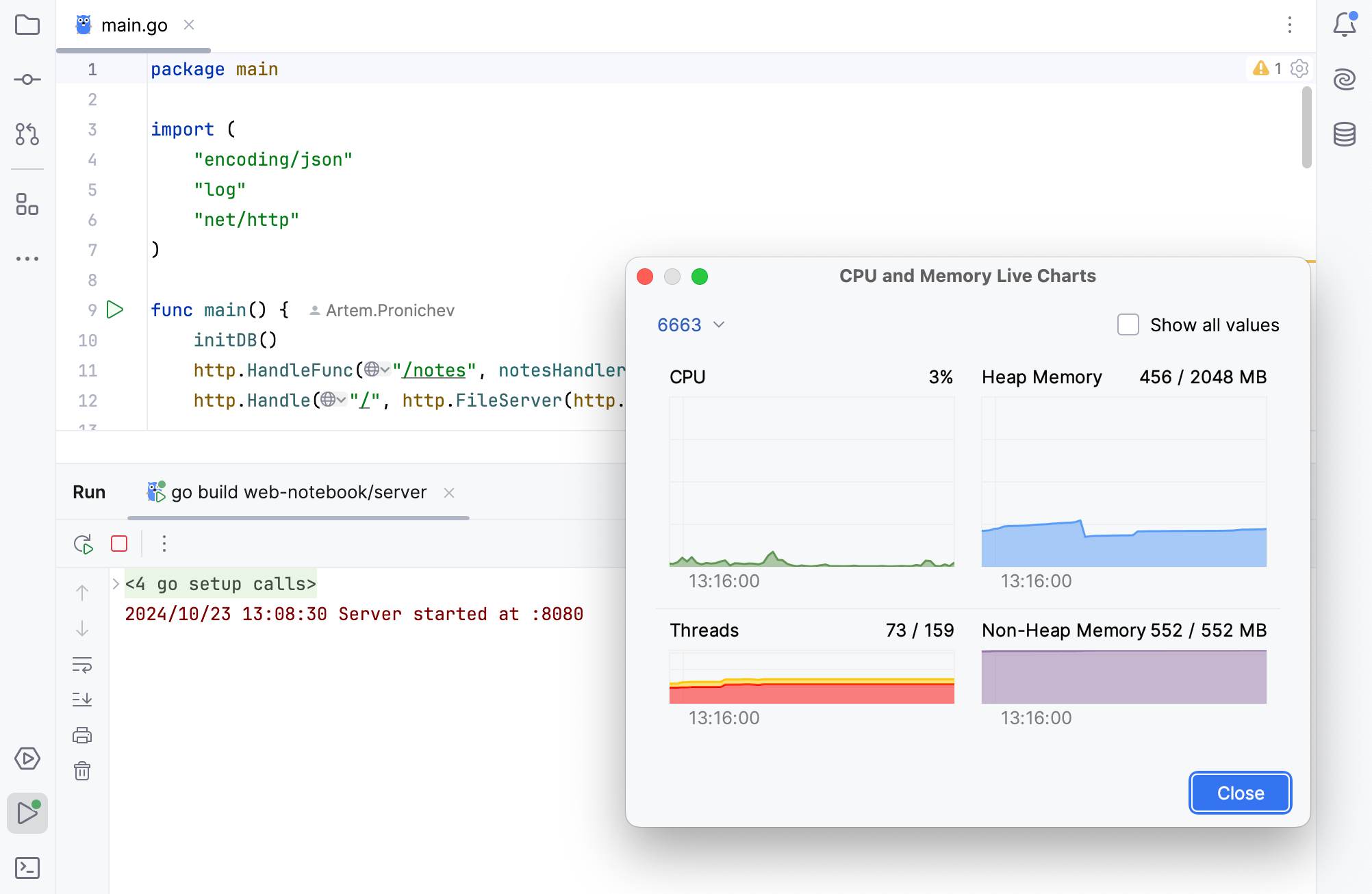Screen dimensions: 1372x894
Task: Click the "net/http" import string
Action: pos(246,220)
